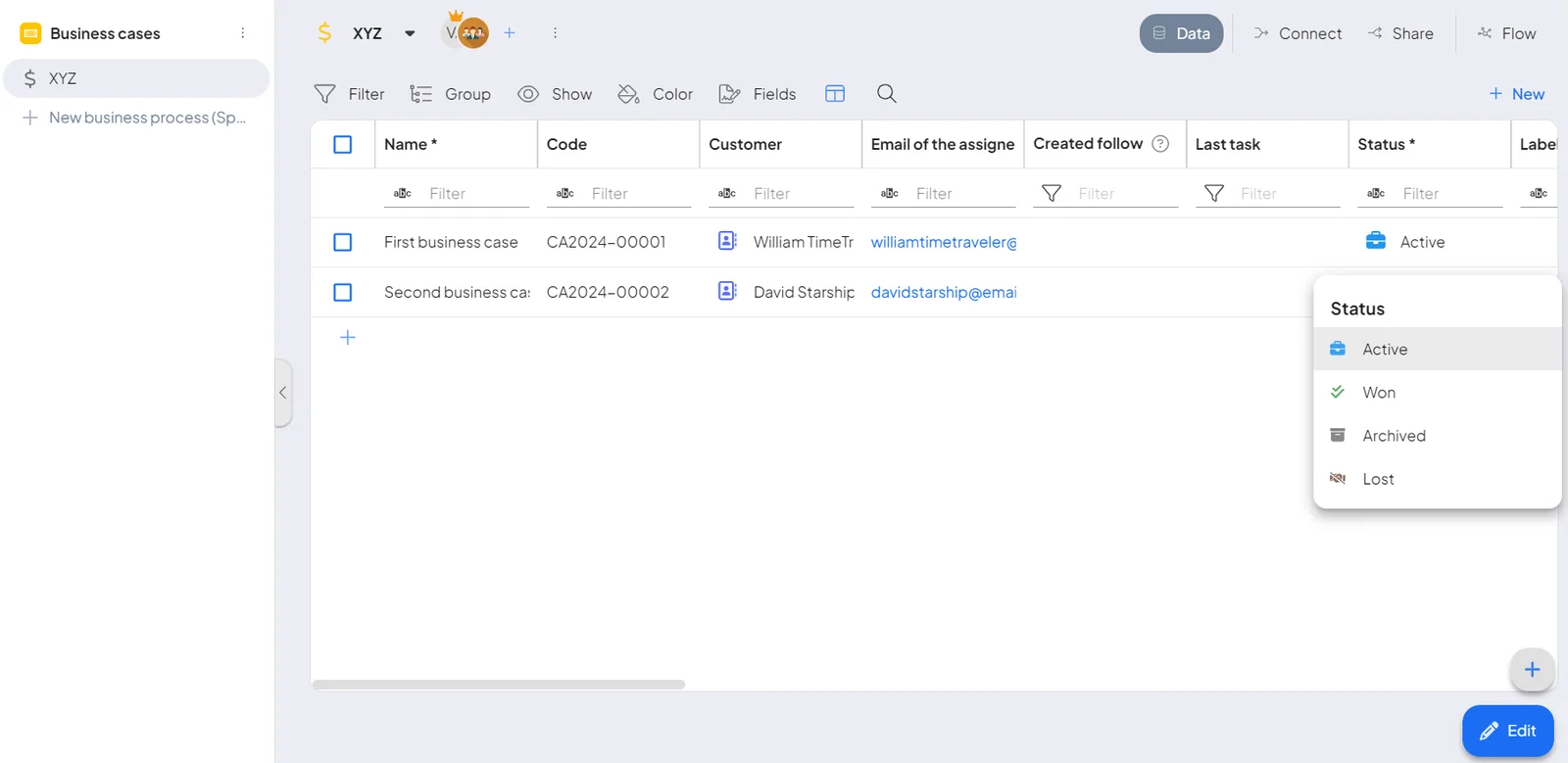Click the Code column header
Screen dimensions: 1568x763
click(x=618, y=144)
